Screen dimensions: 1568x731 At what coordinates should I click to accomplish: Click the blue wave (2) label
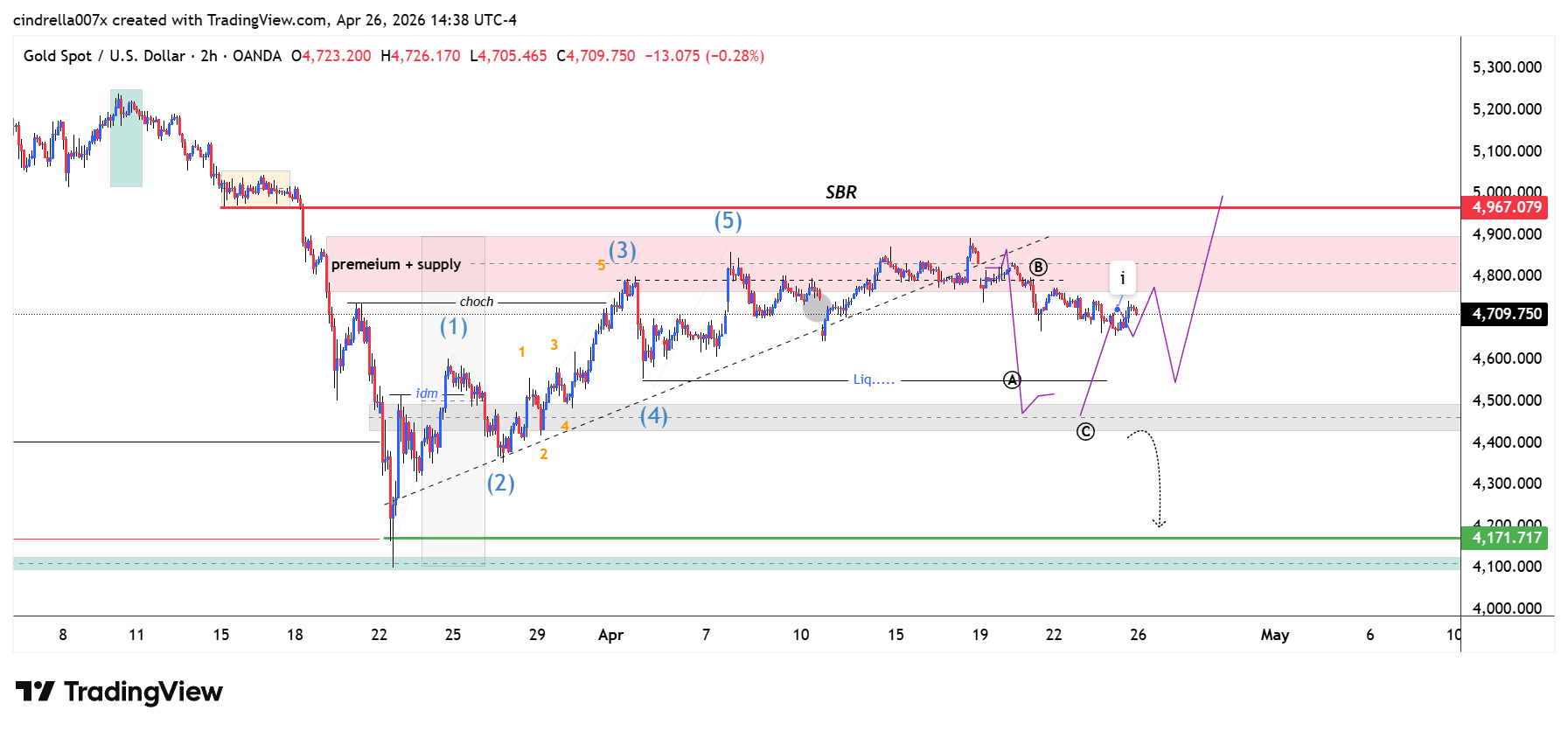[500, 483]
